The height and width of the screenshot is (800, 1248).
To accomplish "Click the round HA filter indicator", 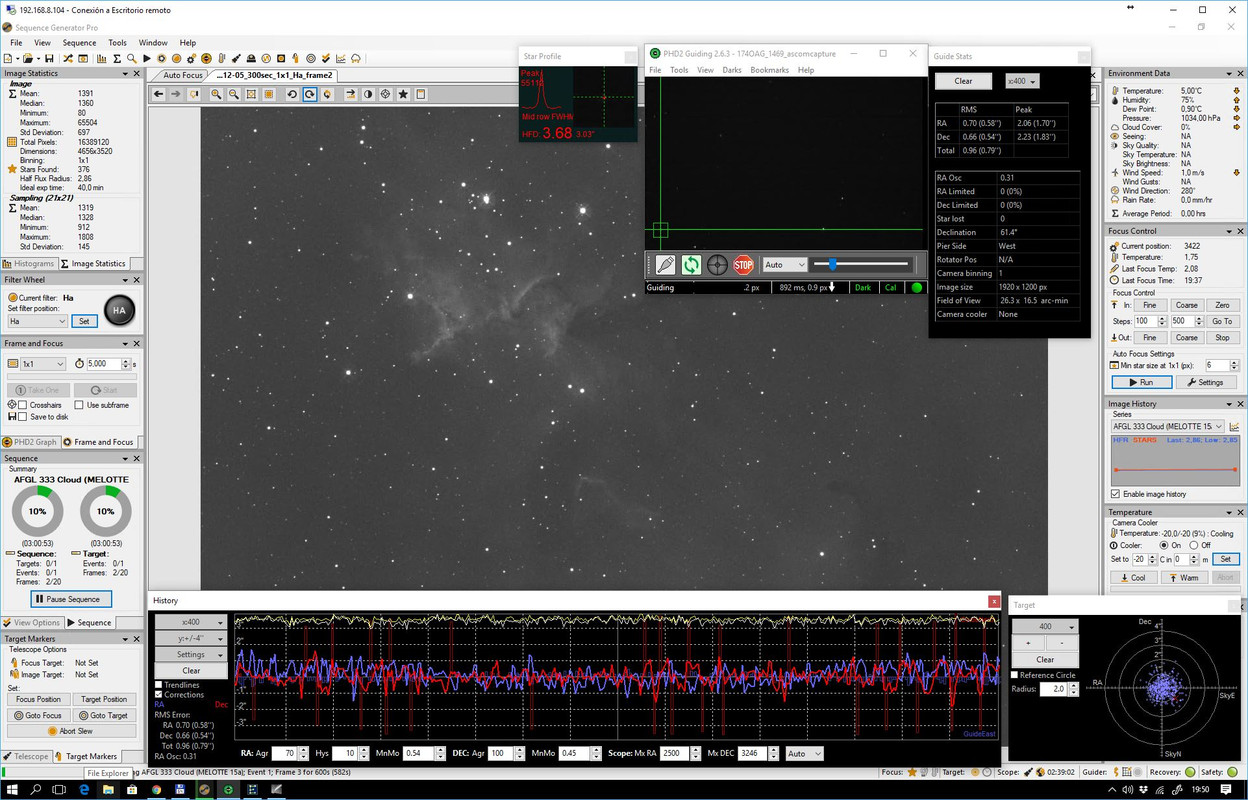I will [119, 310].
